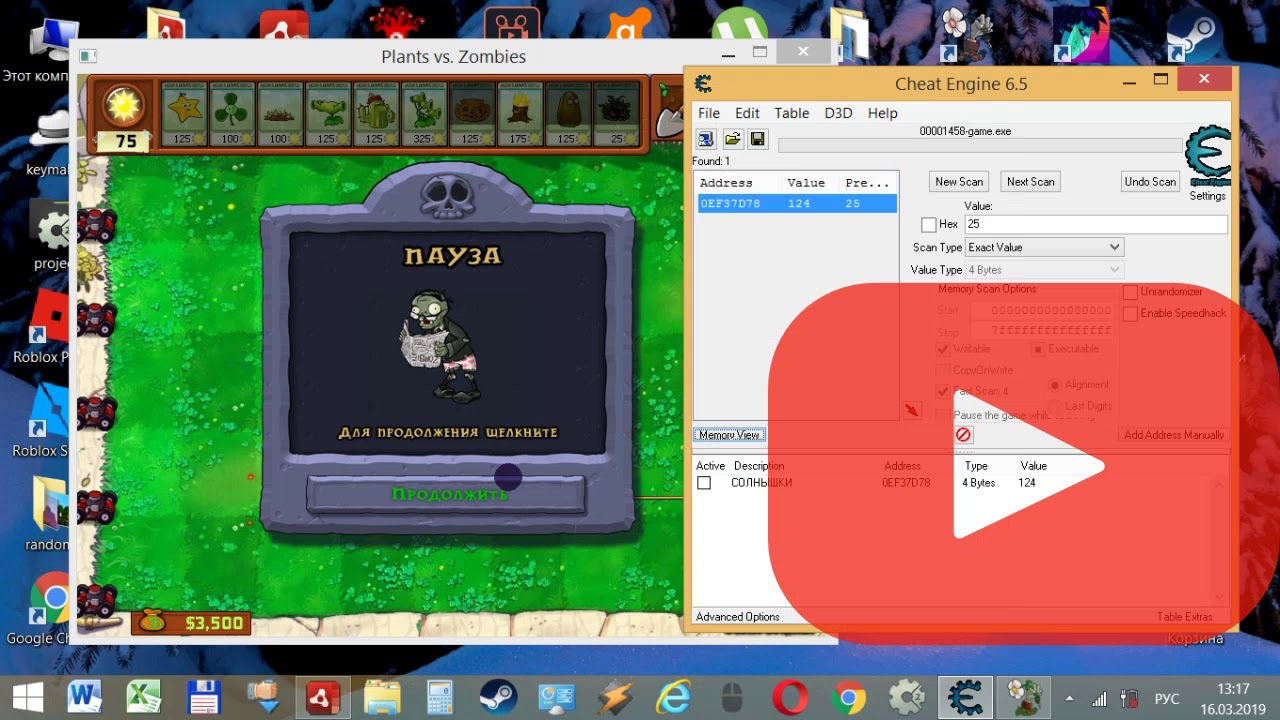Open Steam from the taskbar
Screen dimensions: 1280x720
pos(497,696)
